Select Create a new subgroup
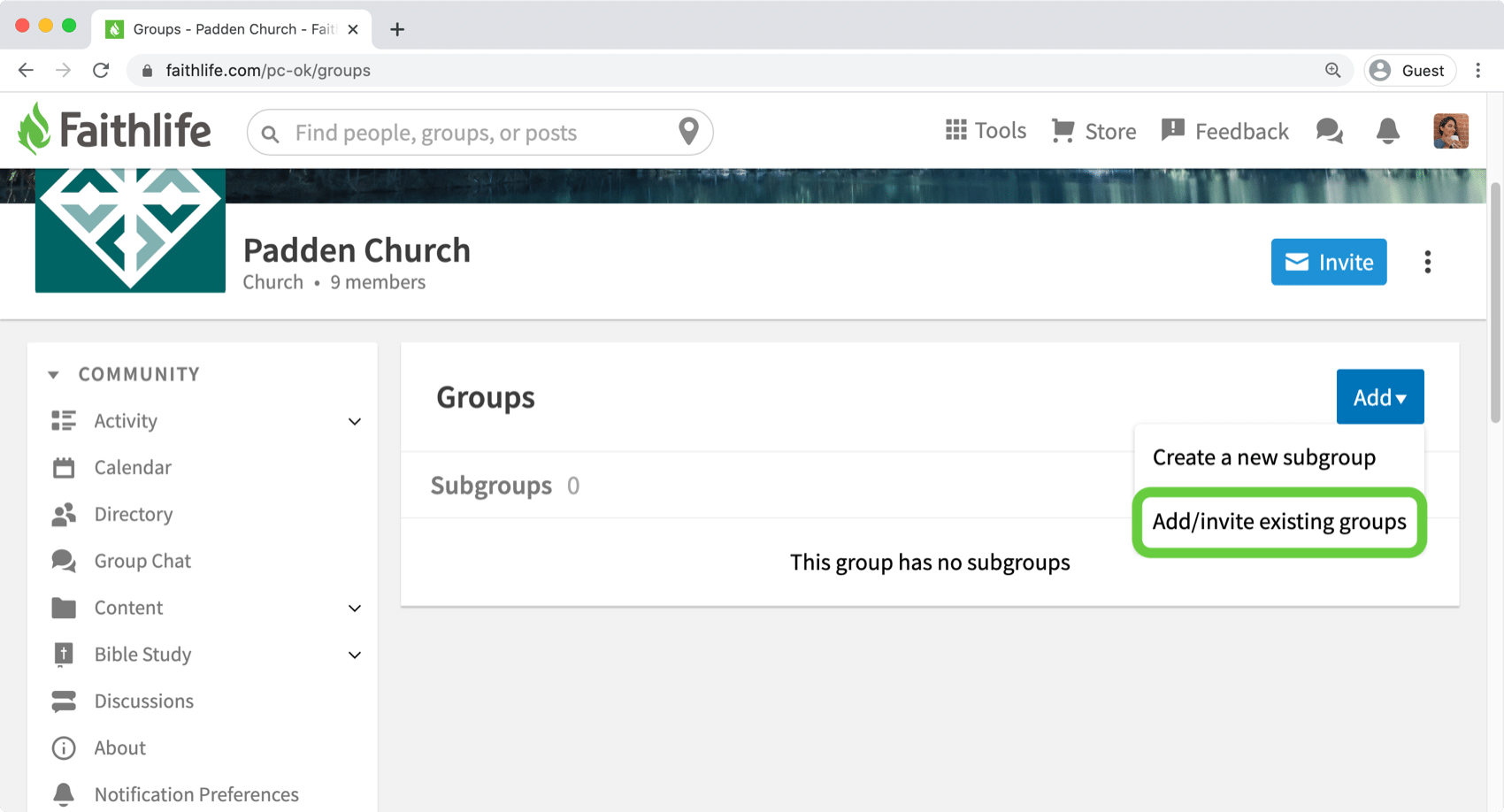The width and height of the screenshot is (1504, 812). (x=1263, y=457)
